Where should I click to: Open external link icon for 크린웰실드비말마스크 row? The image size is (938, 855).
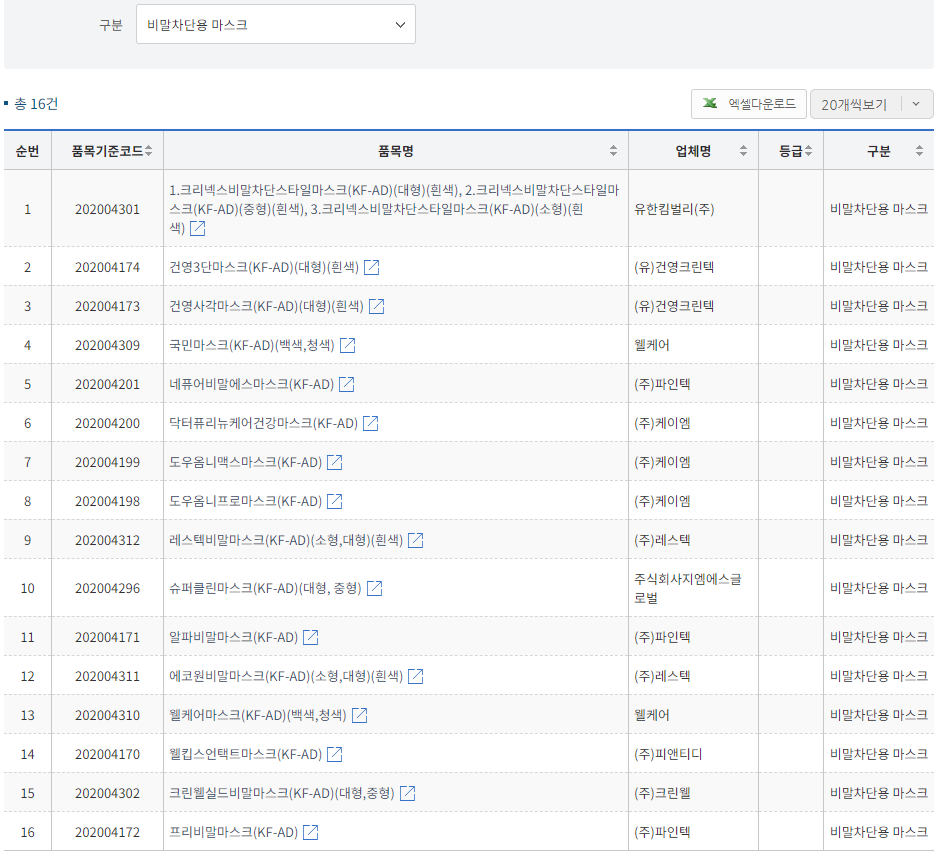point(407,793)
